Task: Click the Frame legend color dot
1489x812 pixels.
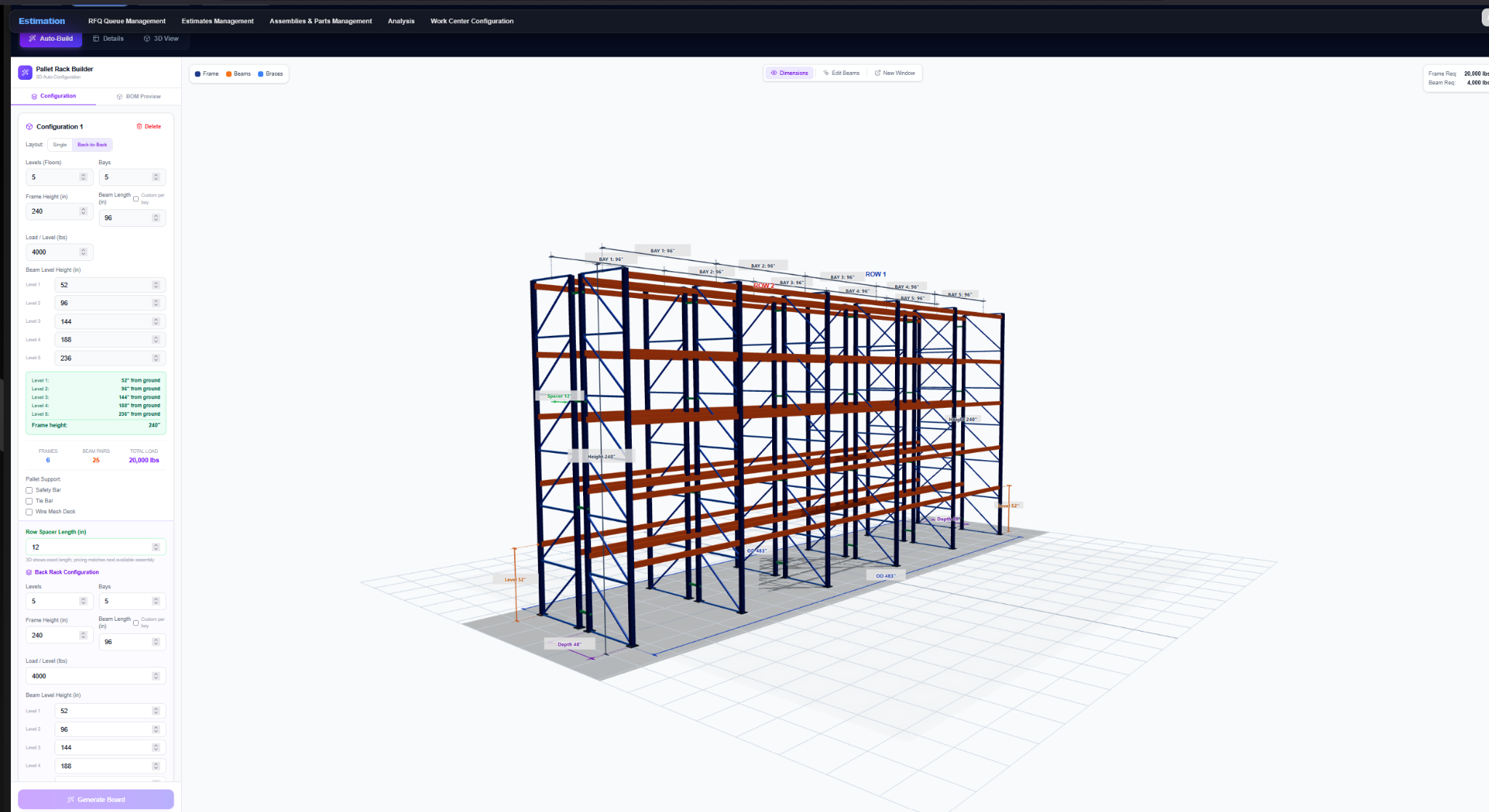Action: point(198,74)
